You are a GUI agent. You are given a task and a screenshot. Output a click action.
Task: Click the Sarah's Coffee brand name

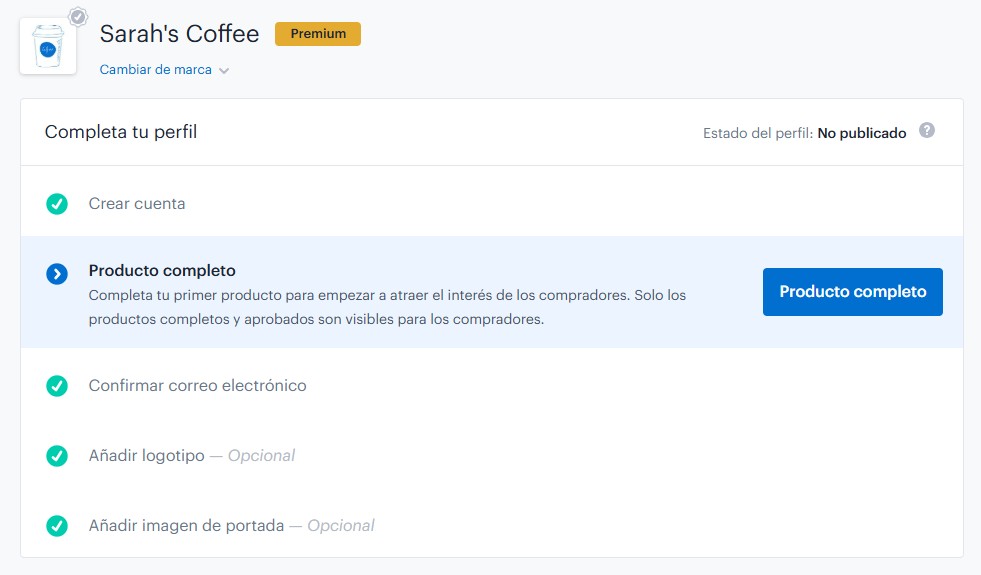tap(180, 34)
